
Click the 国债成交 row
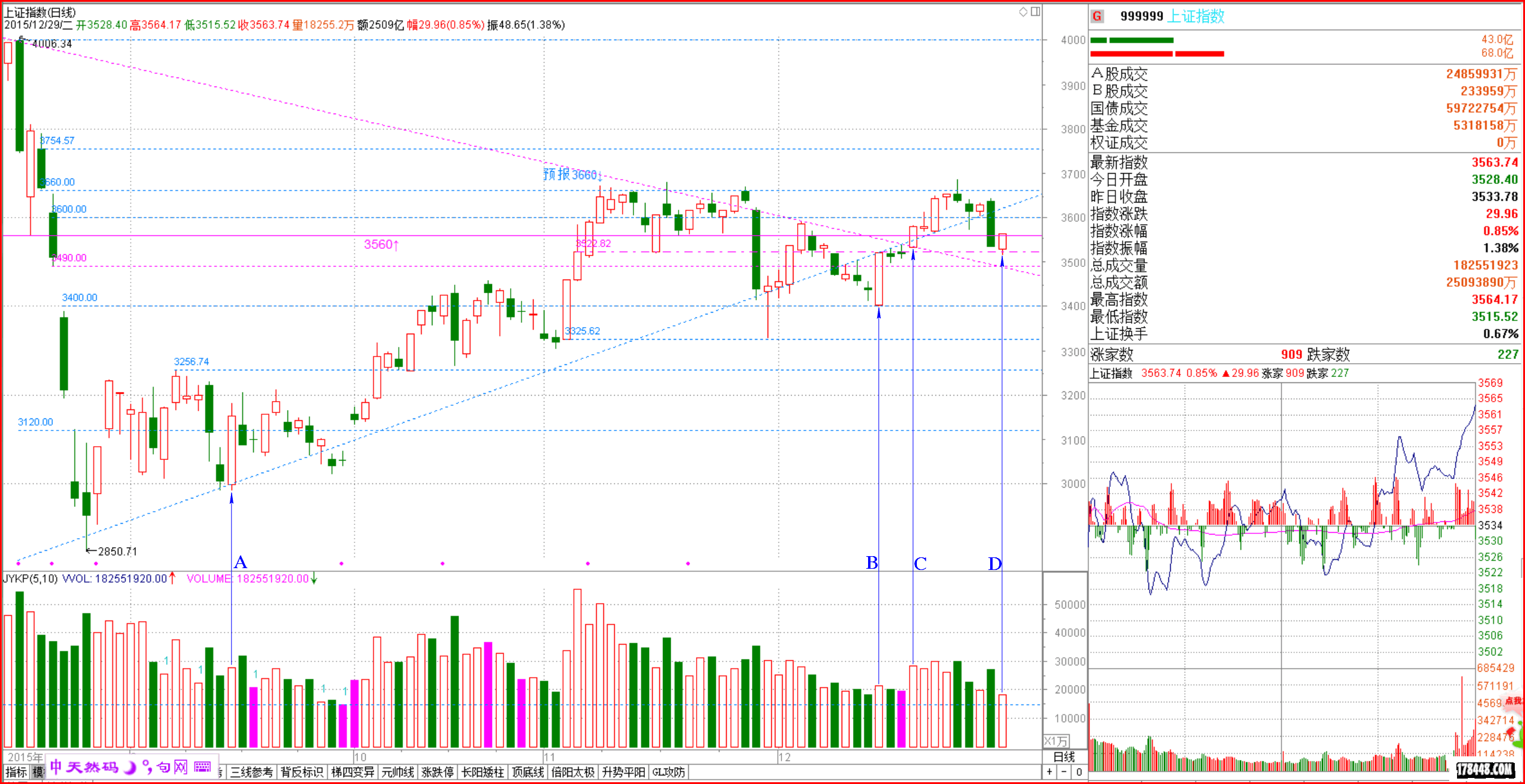coord(1304,108)
